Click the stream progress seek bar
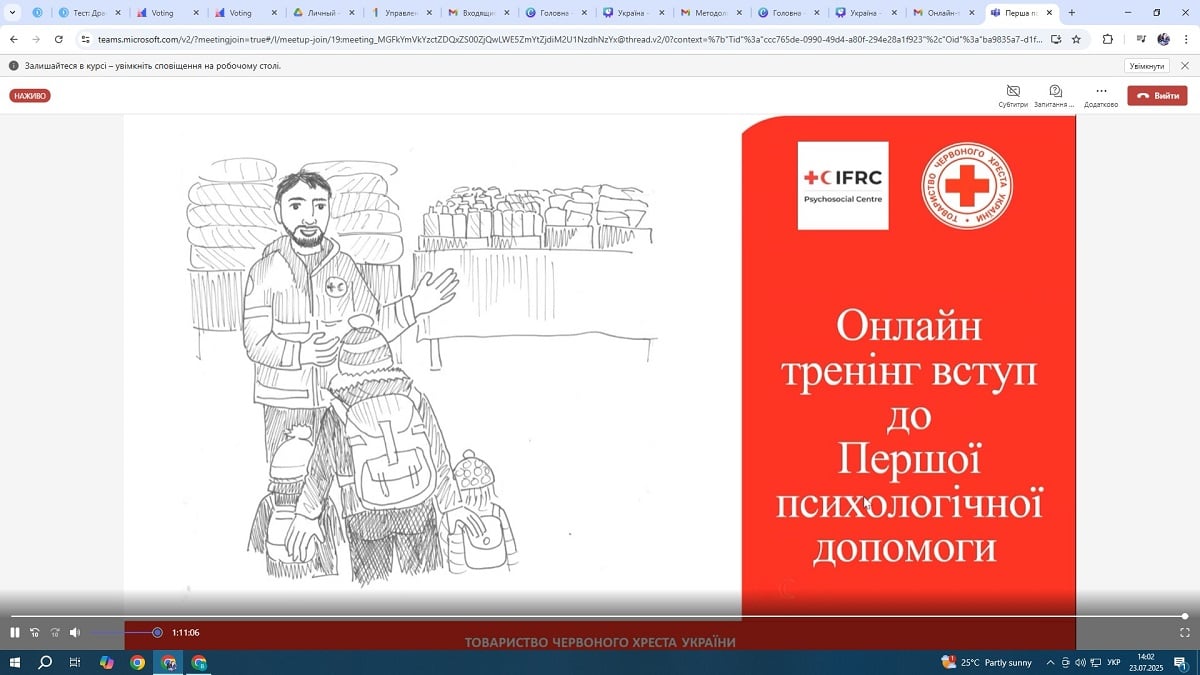This screenshot has width=1200, height=675. click(x=598, y=616)
